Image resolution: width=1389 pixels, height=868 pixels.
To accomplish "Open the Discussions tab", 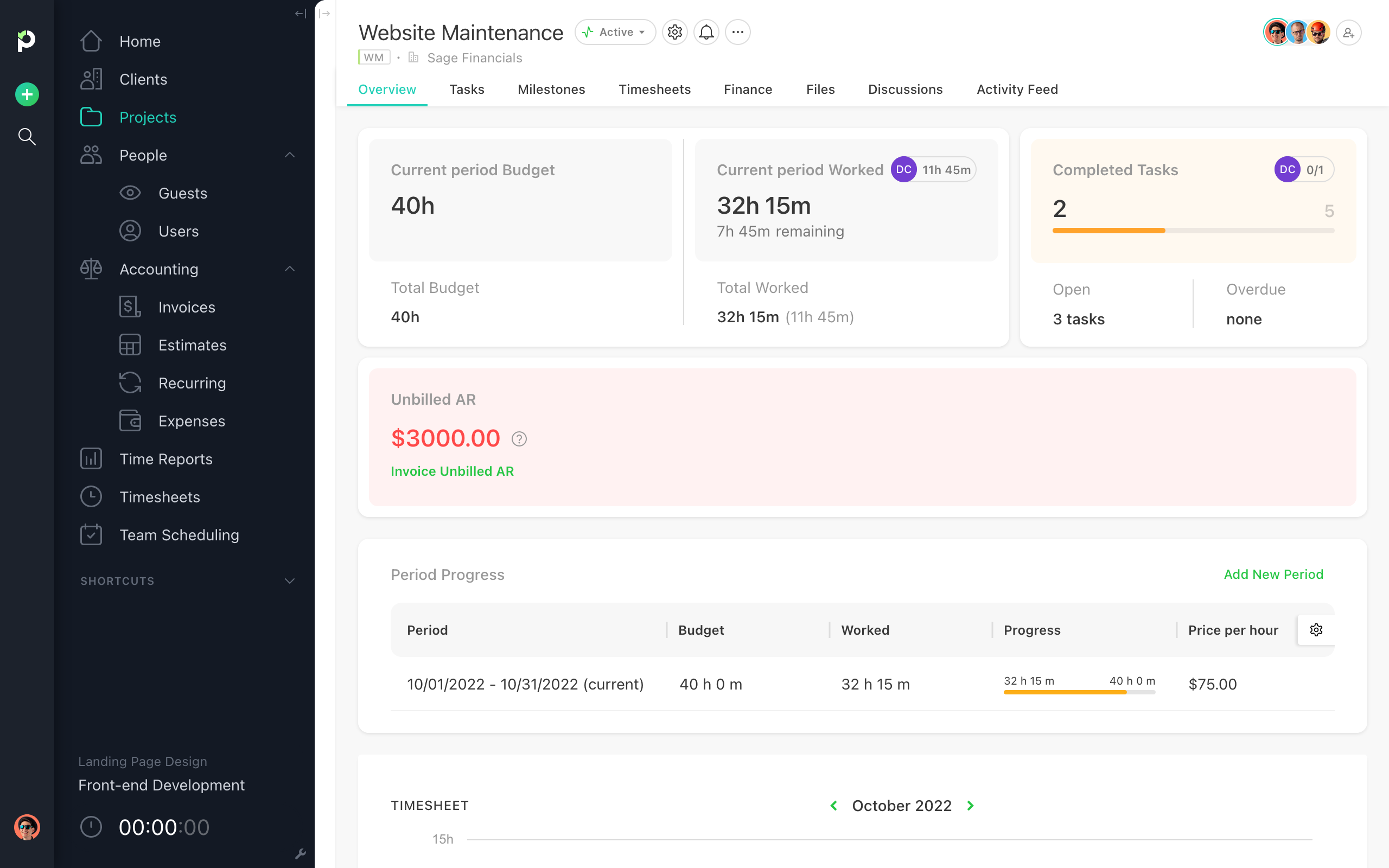I will pos(905,90).
